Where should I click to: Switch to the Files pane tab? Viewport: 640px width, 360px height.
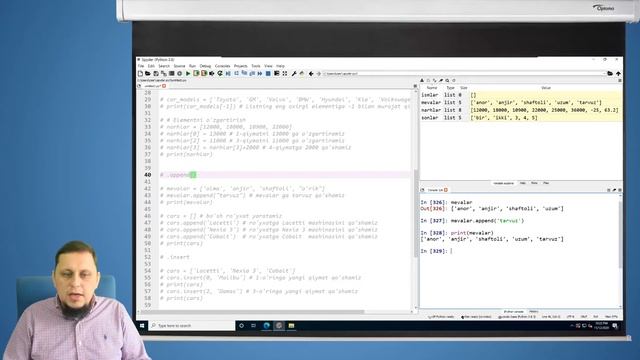click(546, 183)
